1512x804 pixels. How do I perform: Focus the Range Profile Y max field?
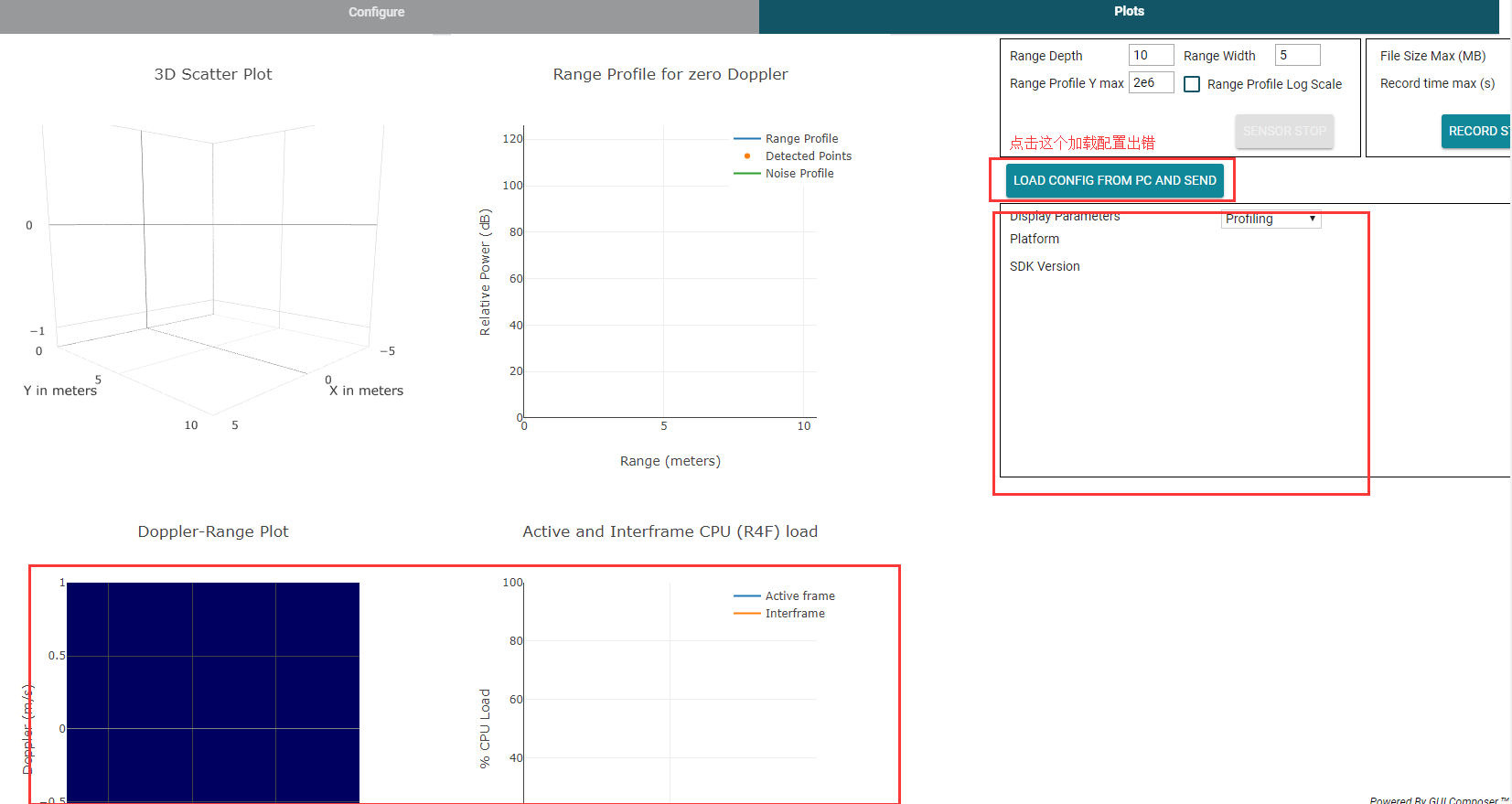coord(1151,82)
